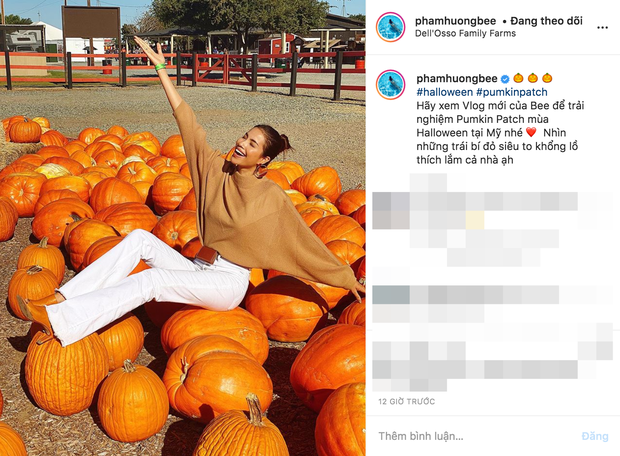This screenshot has width=620, height=456.
Task: Open the three-dot more options menu
Action: 602,27
